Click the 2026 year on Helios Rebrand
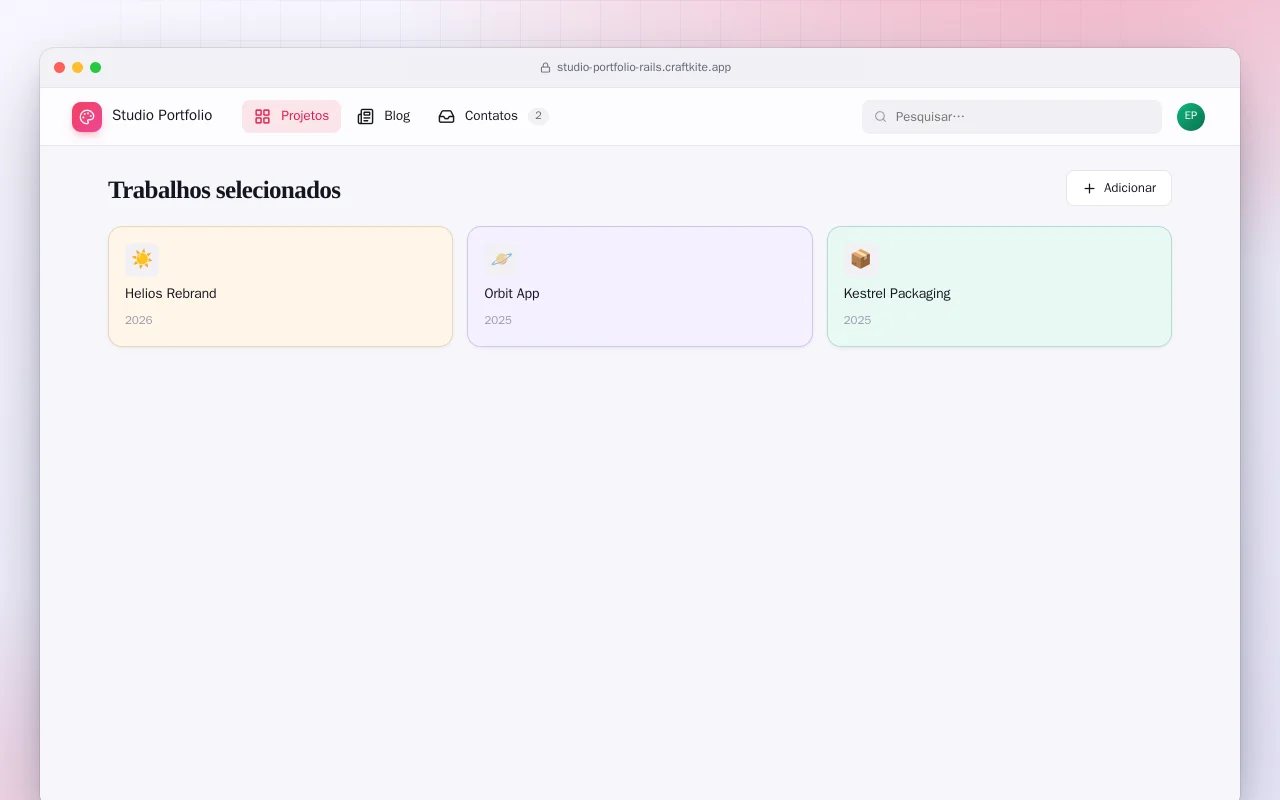Viewport: 1280px width, 800px height. 139,321
